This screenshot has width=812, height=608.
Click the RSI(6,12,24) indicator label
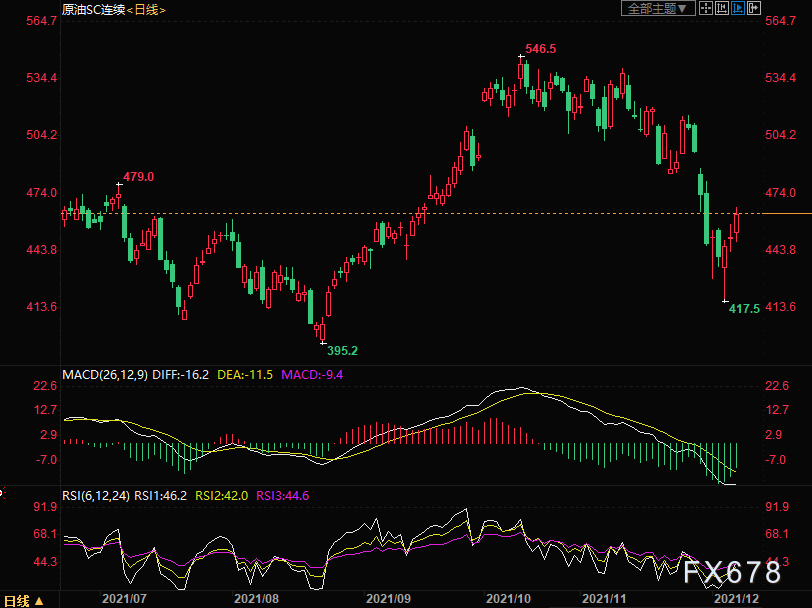[96, 496]
